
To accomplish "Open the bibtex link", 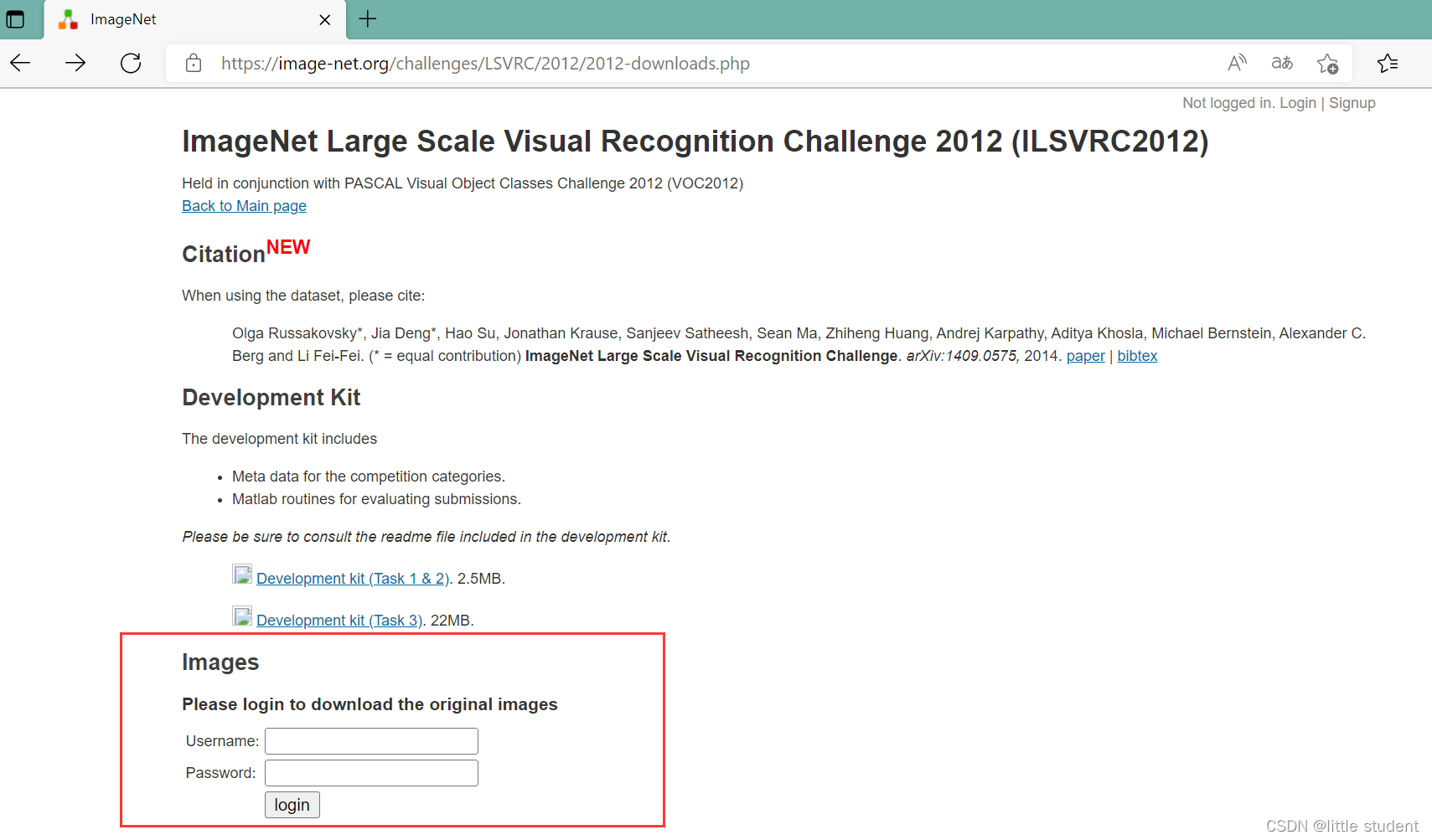I will (1137, 356).
